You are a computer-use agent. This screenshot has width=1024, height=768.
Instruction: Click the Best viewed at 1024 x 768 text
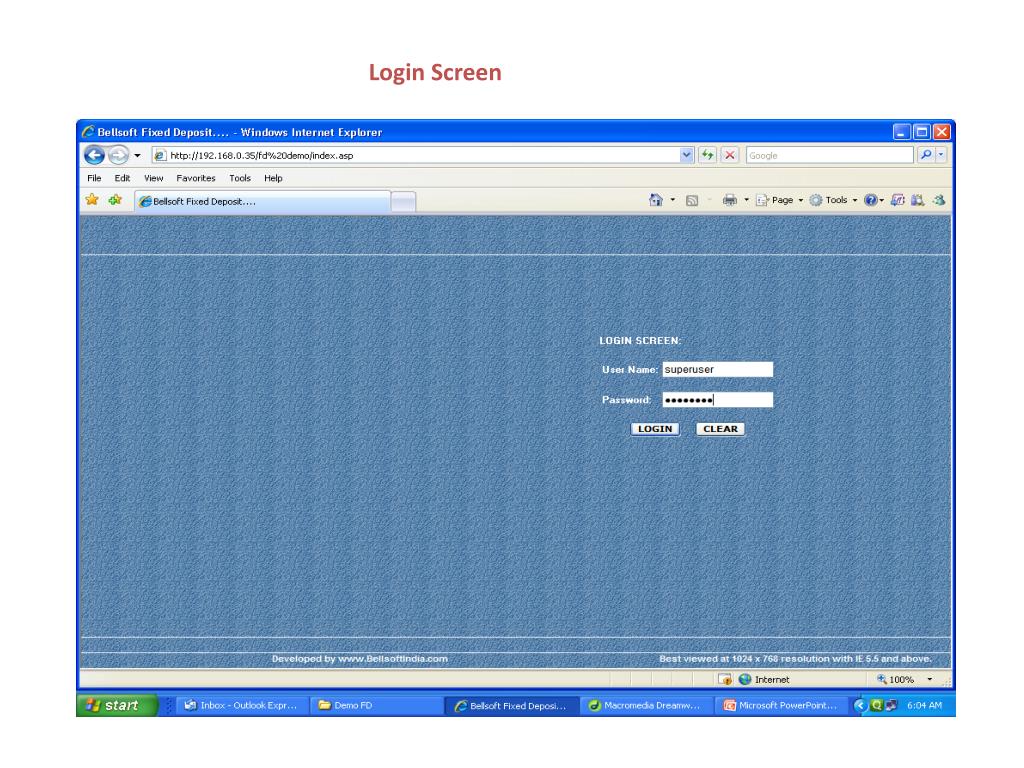[795, 659]
